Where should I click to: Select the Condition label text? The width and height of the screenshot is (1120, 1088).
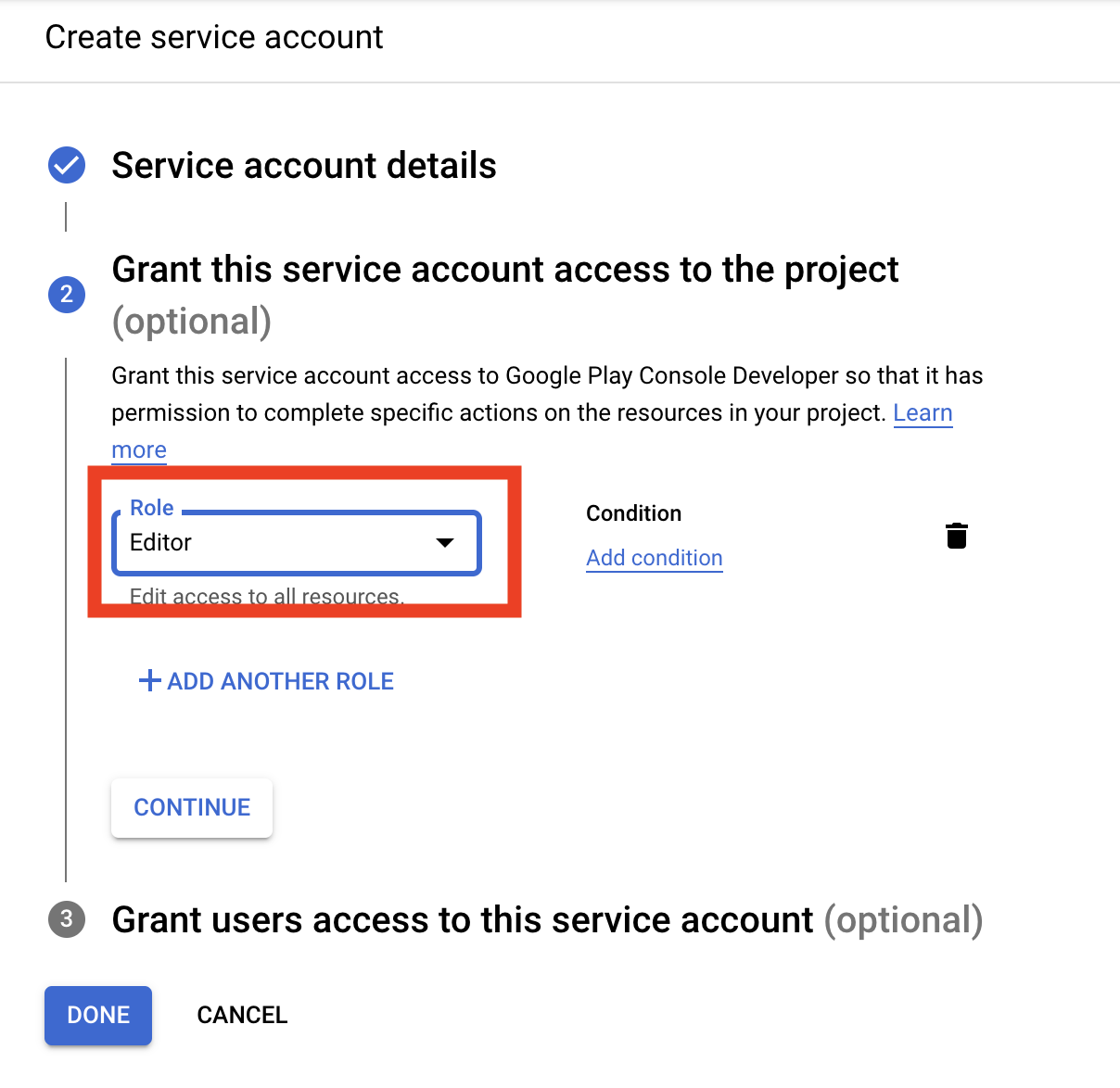pos(633,512)
